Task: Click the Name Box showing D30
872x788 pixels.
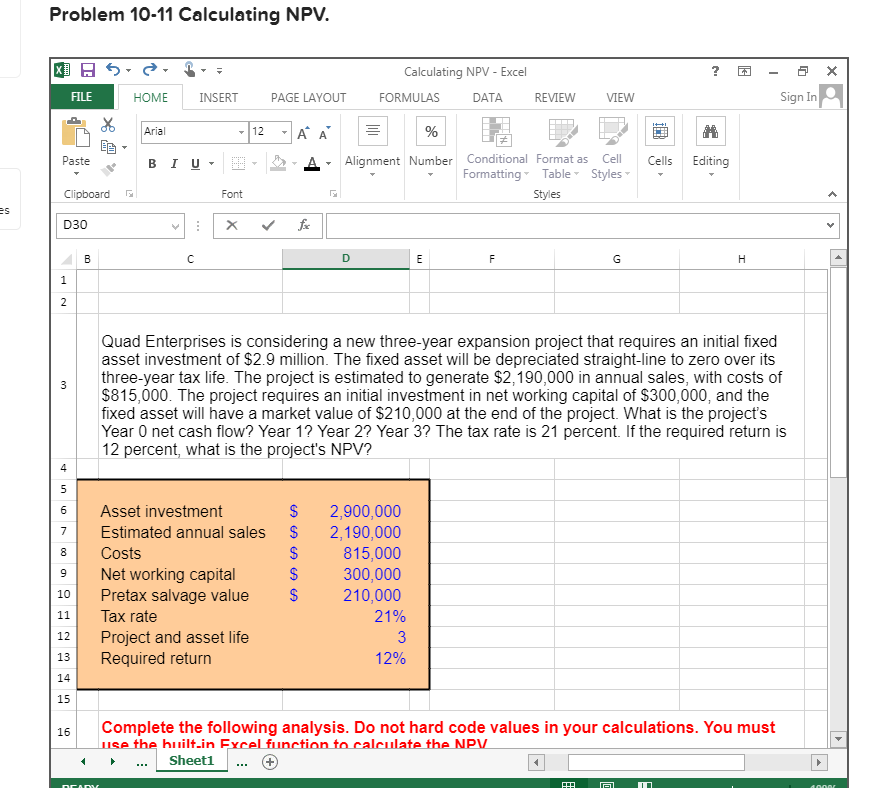Action: pos(110,226)
